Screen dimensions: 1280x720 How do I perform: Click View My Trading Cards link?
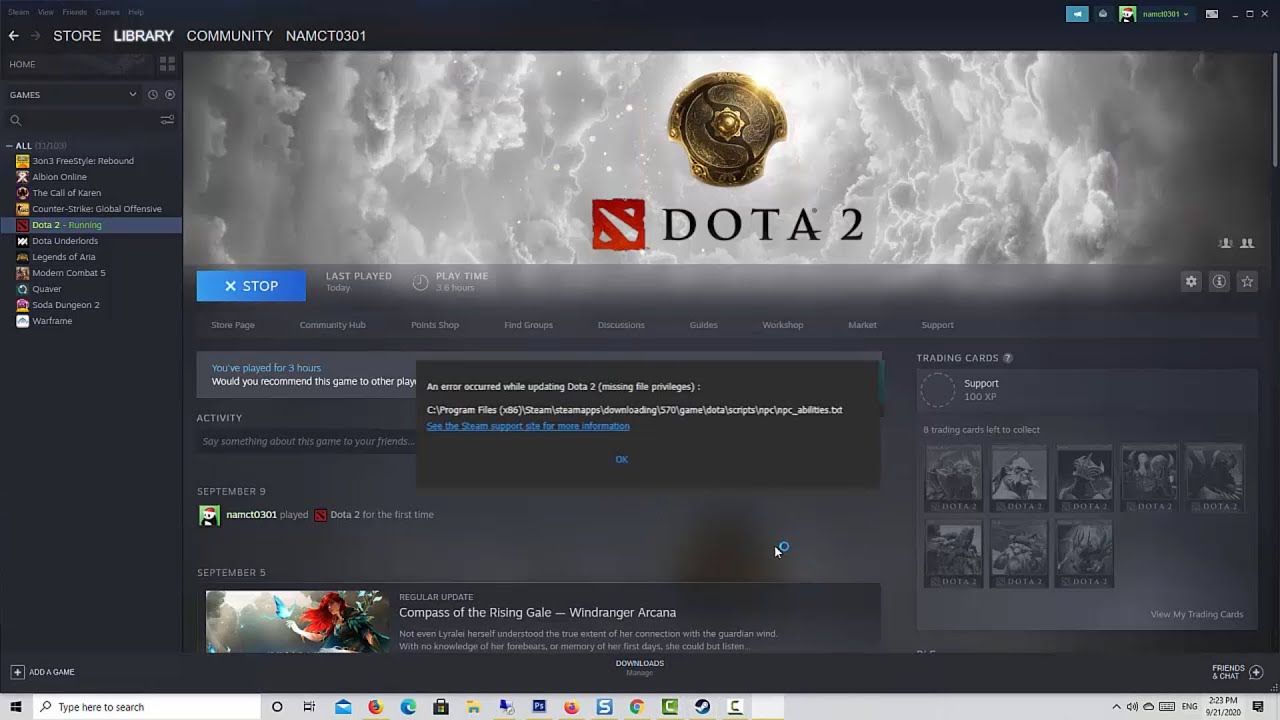click(1197, 614)
